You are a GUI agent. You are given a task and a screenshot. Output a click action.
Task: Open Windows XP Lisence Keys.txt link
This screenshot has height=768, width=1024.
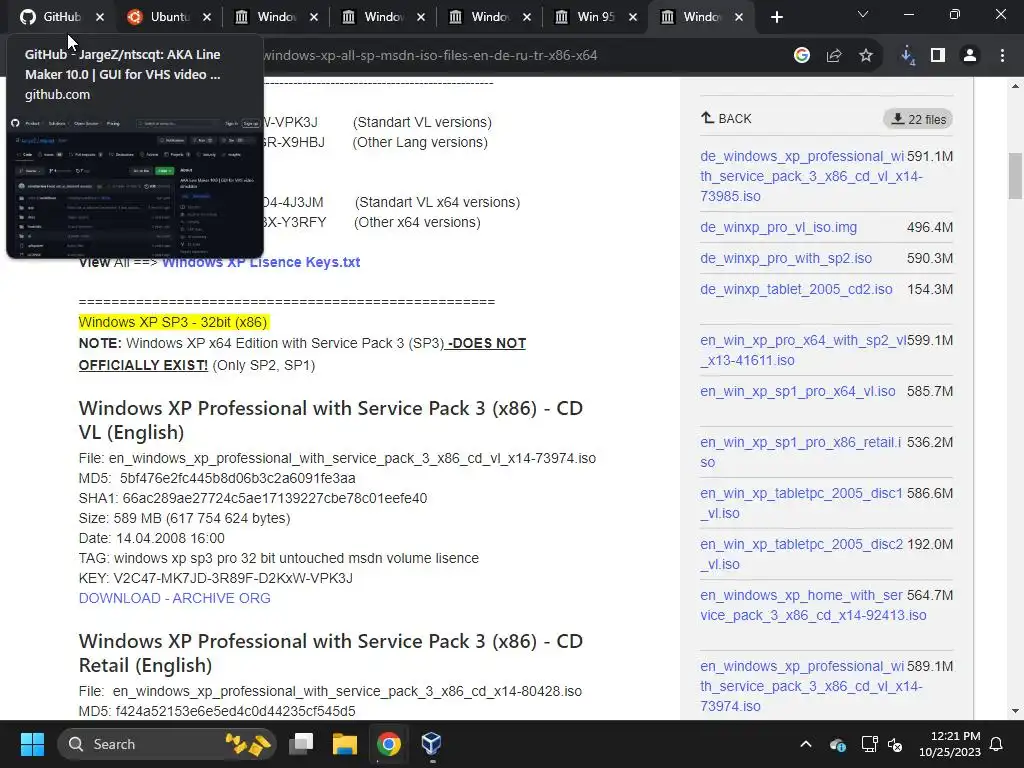[x=261, y=262]
